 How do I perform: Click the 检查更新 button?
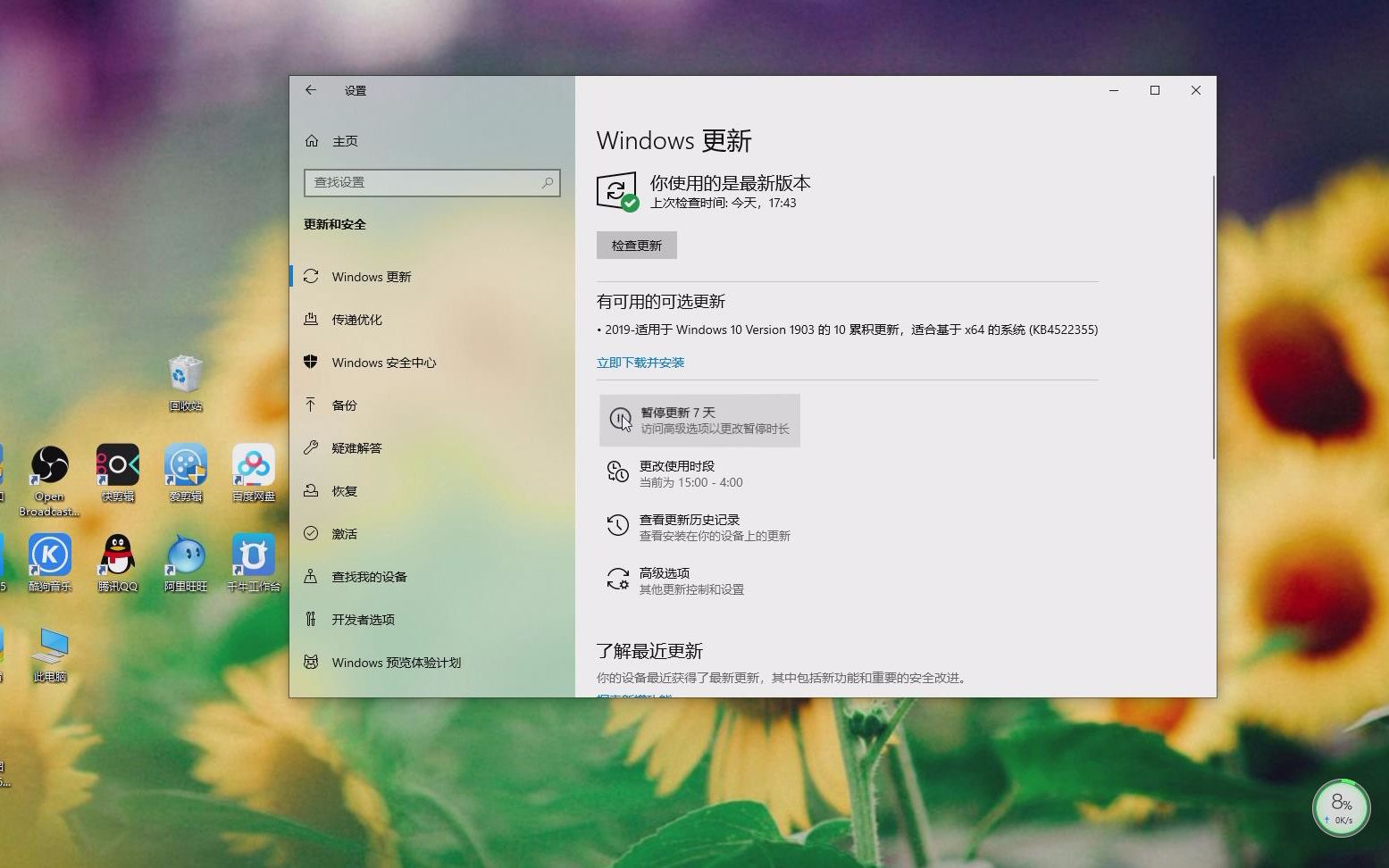click(x=636, y=245)
